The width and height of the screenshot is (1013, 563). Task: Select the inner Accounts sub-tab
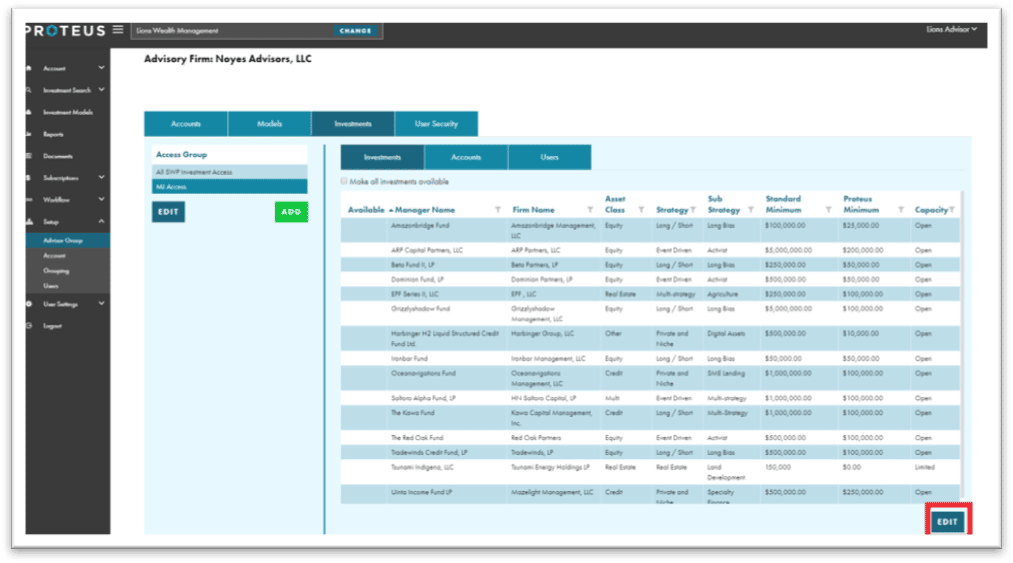(x=466, y=157)
